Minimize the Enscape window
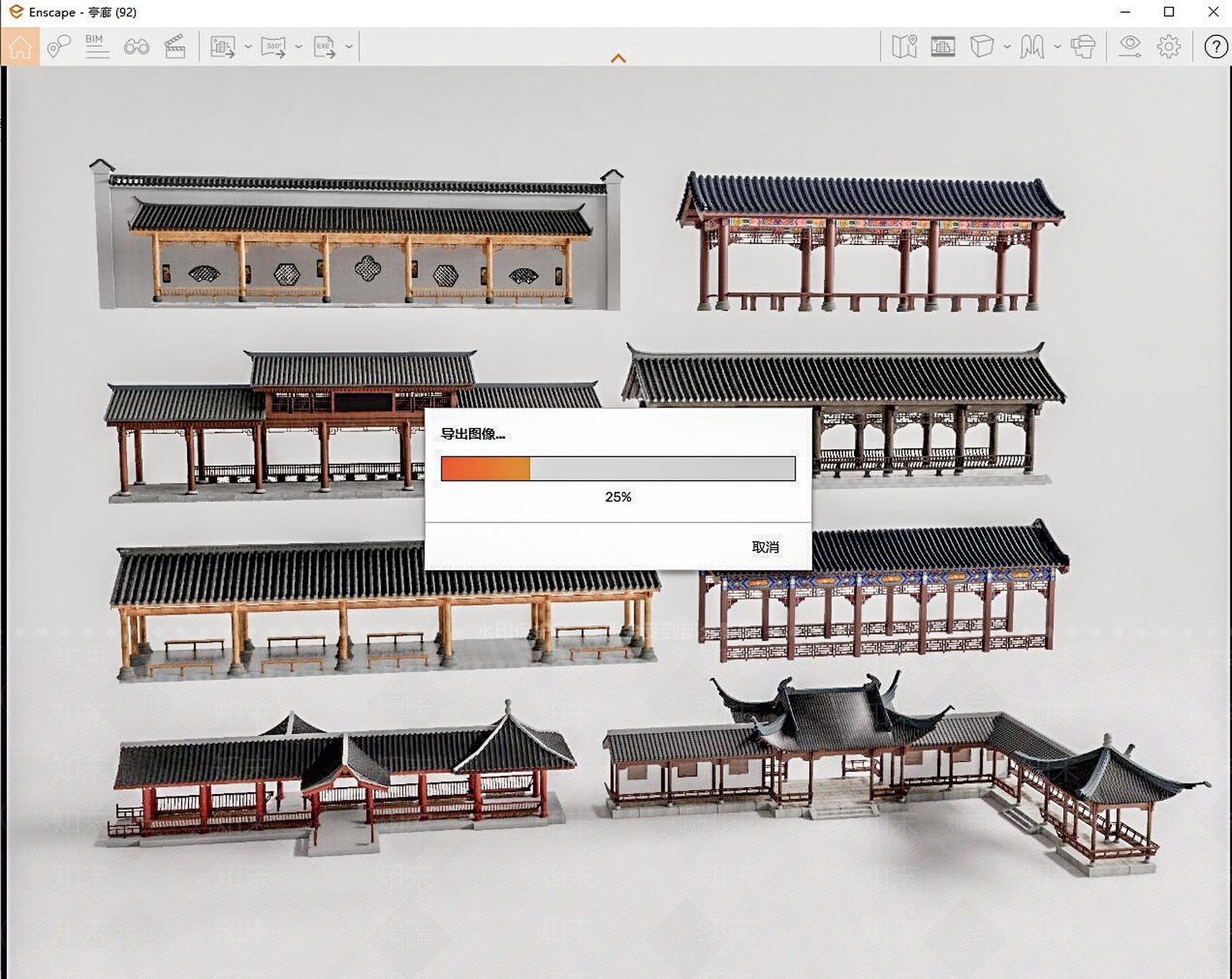The width and height of the screenshot is (1232, 979). click(x=1125, y=12)
